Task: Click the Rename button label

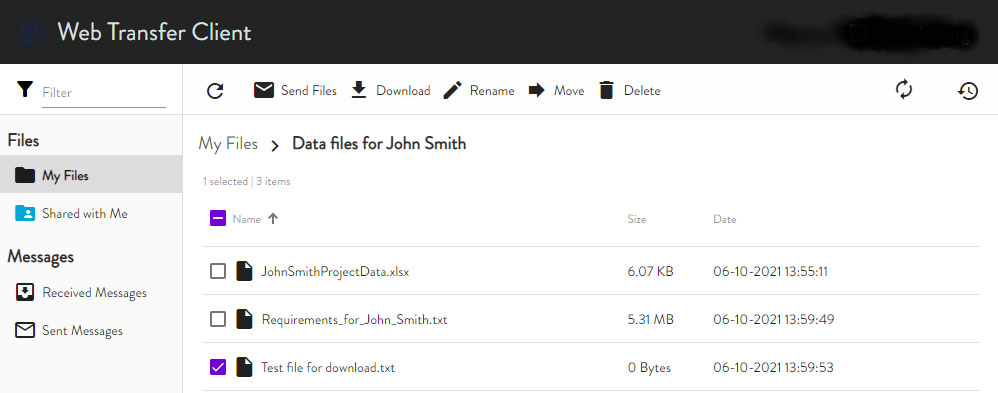Action: (492, 90)
